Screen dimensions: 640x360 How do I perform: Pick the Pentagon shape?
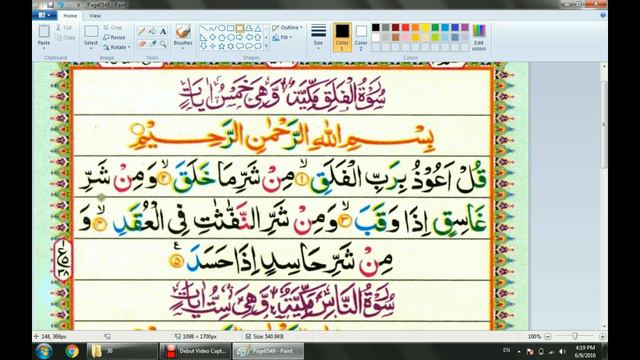(221, 38)
